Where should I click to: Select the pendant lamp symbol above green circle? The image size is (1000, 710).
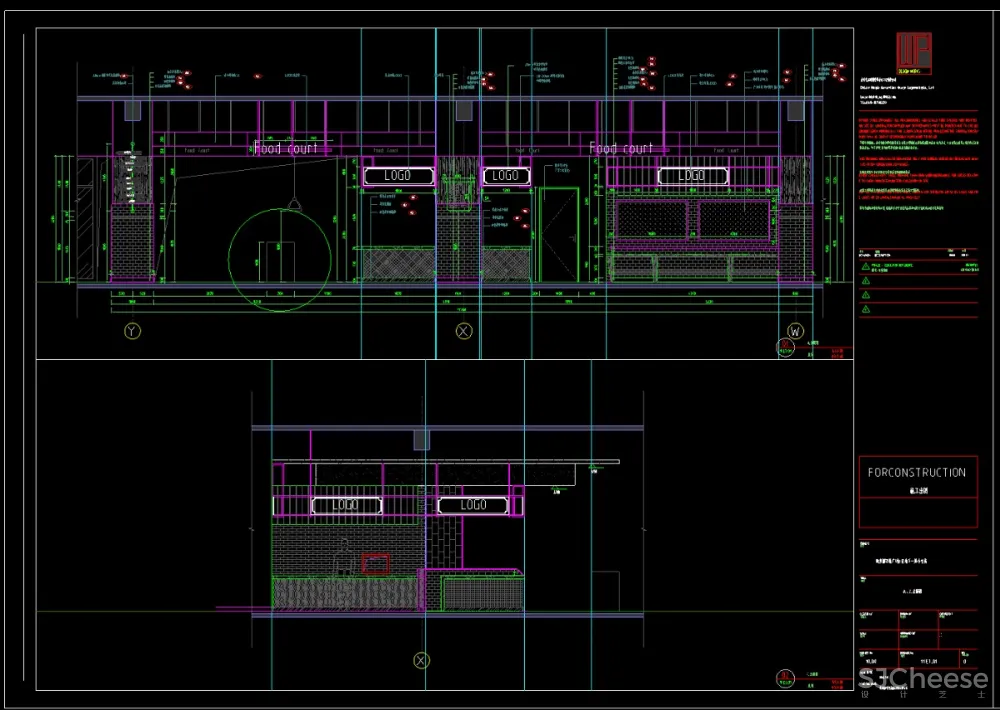(x=296, y=203)
